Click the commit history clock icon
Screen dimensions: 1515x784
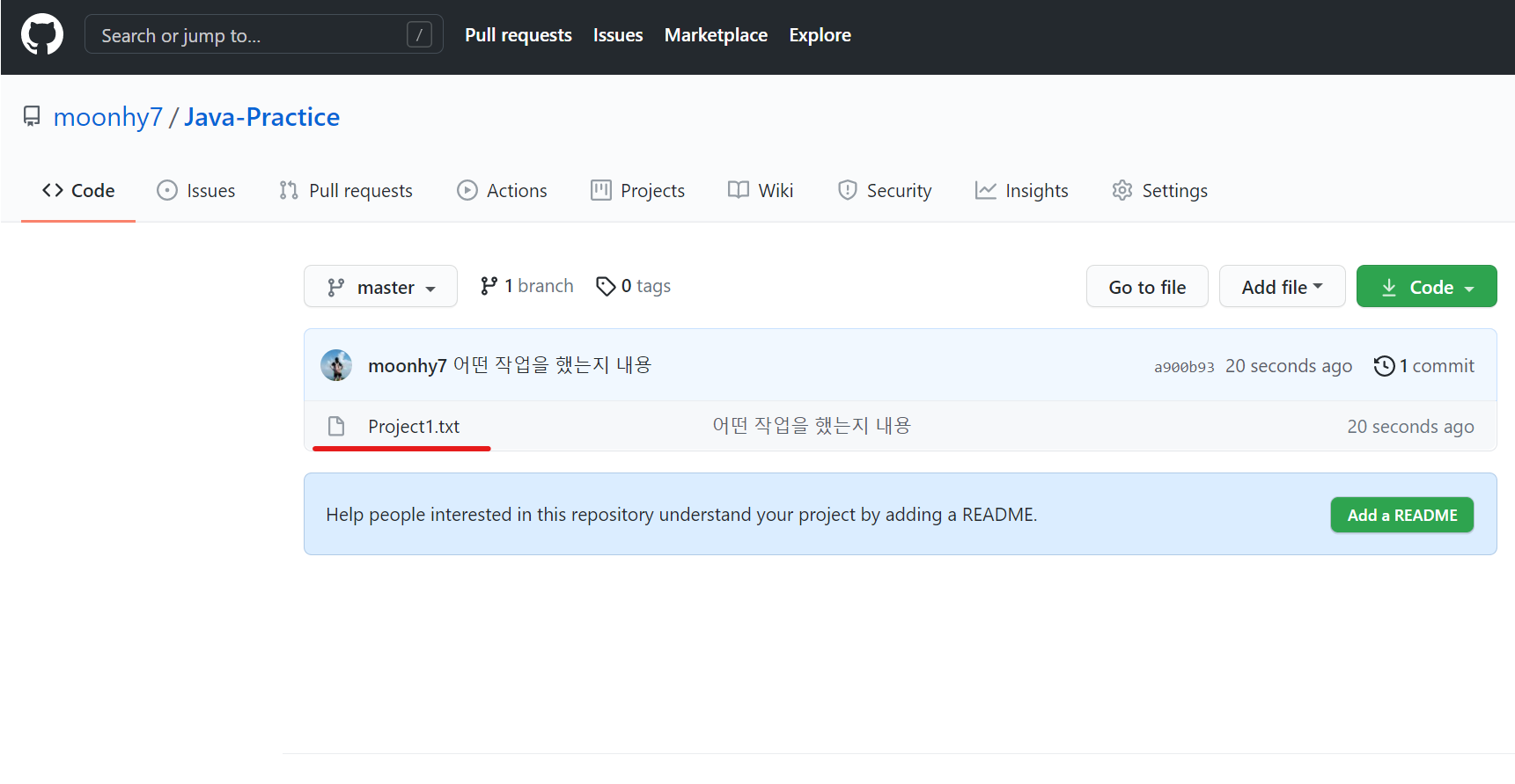1384,366
